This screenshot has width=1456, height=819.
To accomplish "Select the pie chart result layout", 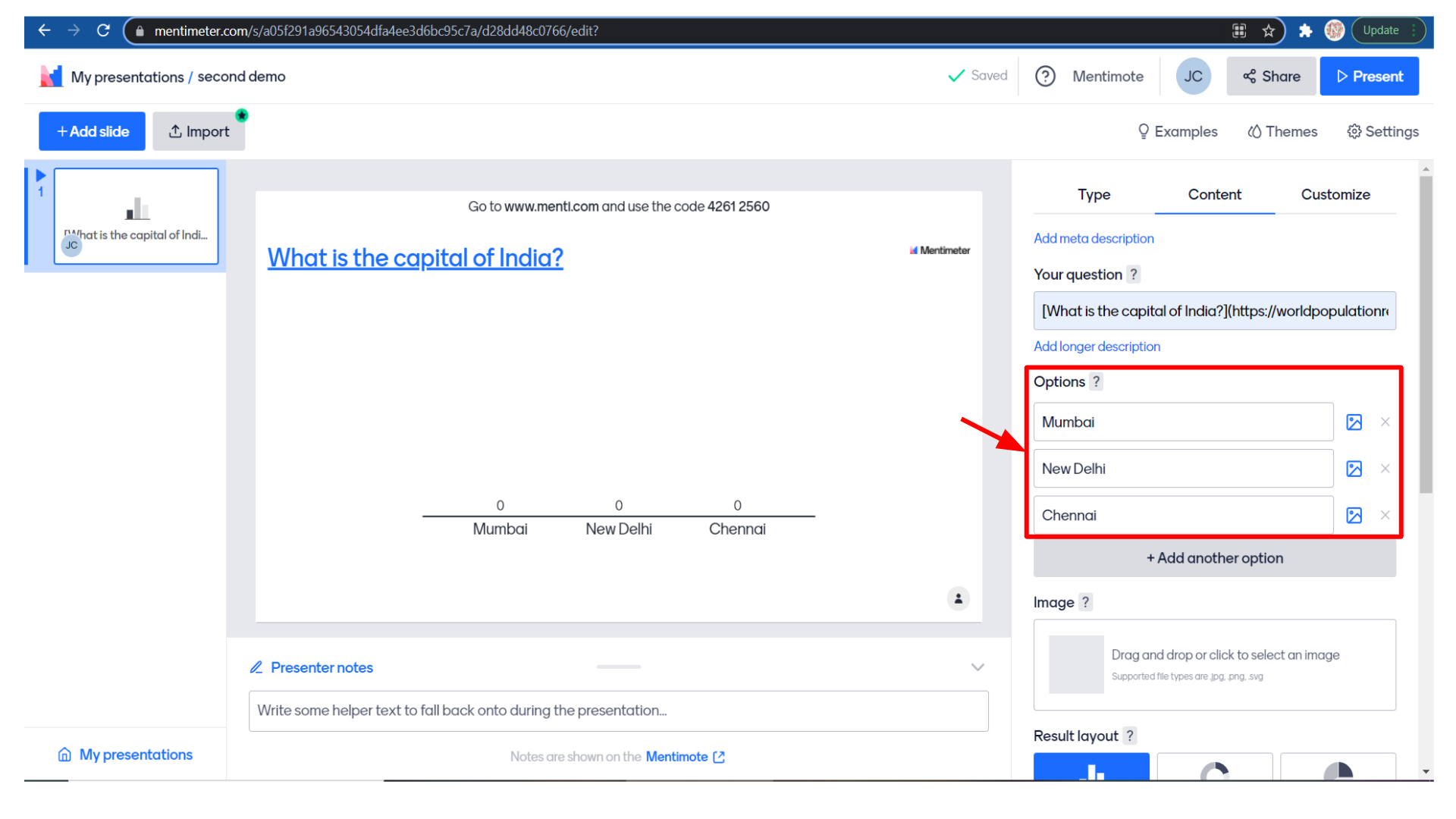I will (x=1338, y=767).
